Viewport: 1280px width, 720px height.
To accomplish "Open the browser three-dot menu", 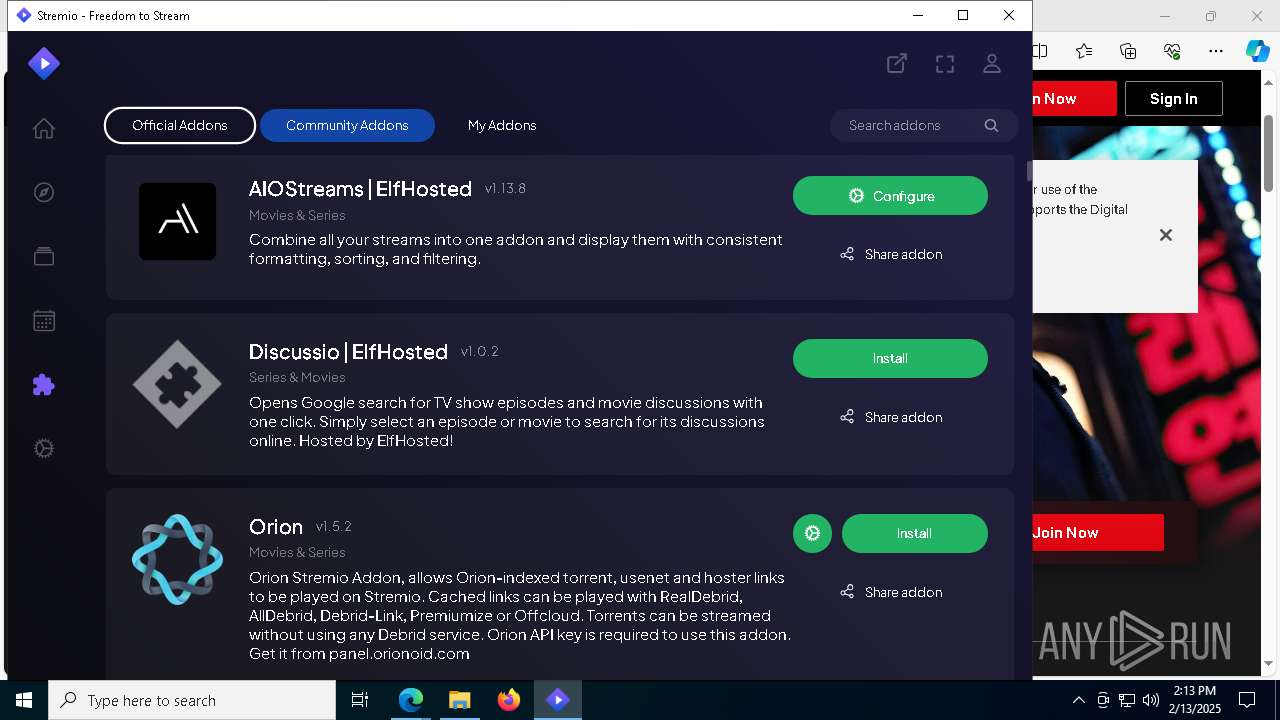I will pyautogui.click(x=1216, y=51).
